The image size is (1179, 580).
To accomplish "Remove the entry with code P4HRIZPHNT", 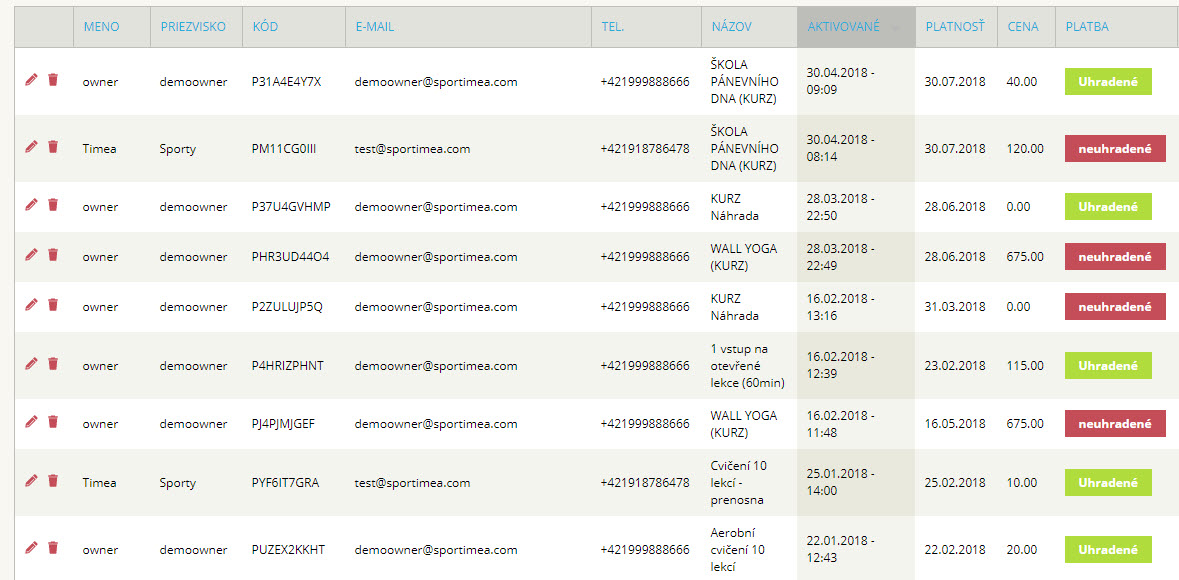I will [53, 364].
